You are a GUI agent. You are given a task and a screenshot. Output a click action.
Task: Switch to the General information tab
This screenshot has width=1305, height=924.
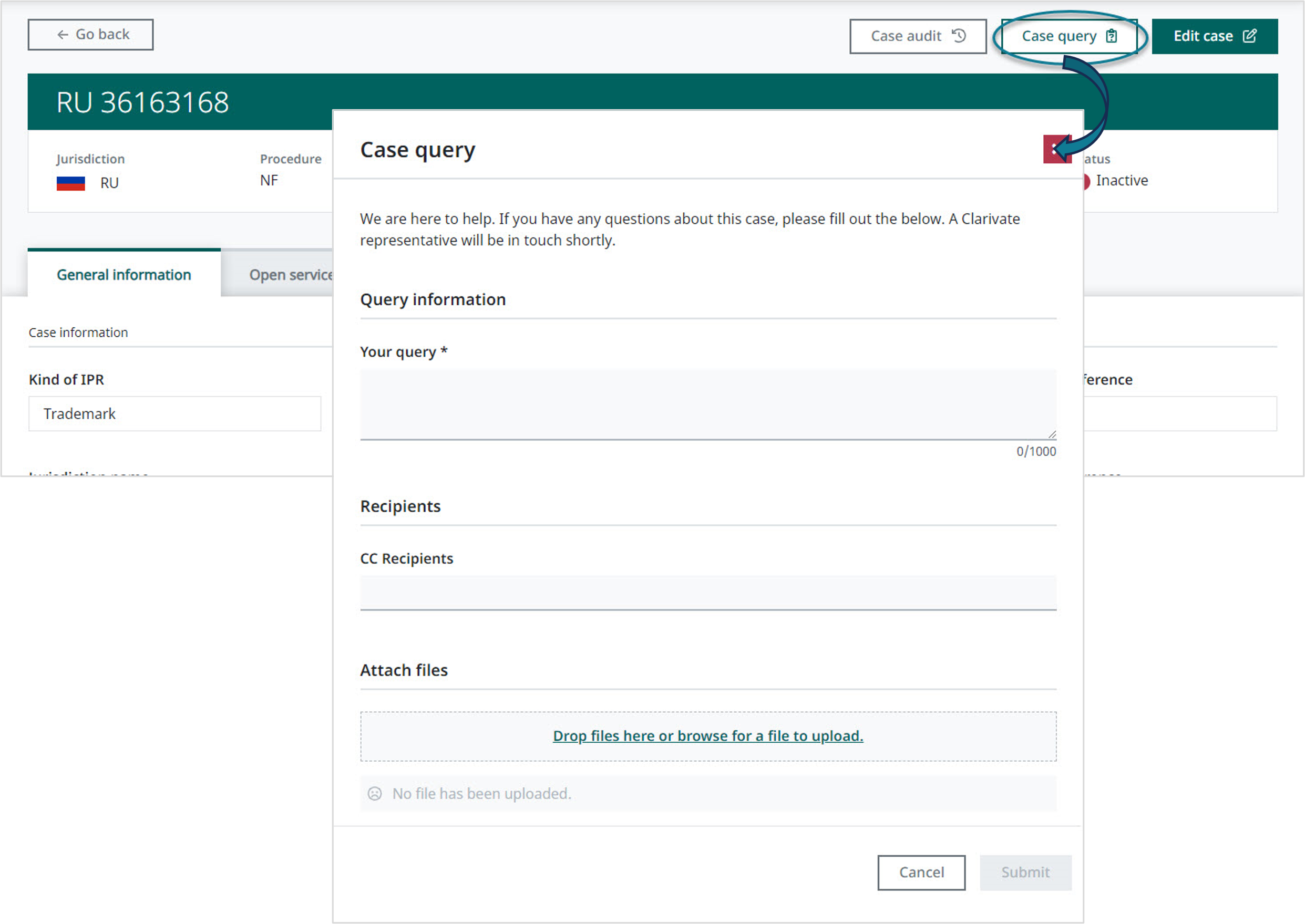pos(124,274)
